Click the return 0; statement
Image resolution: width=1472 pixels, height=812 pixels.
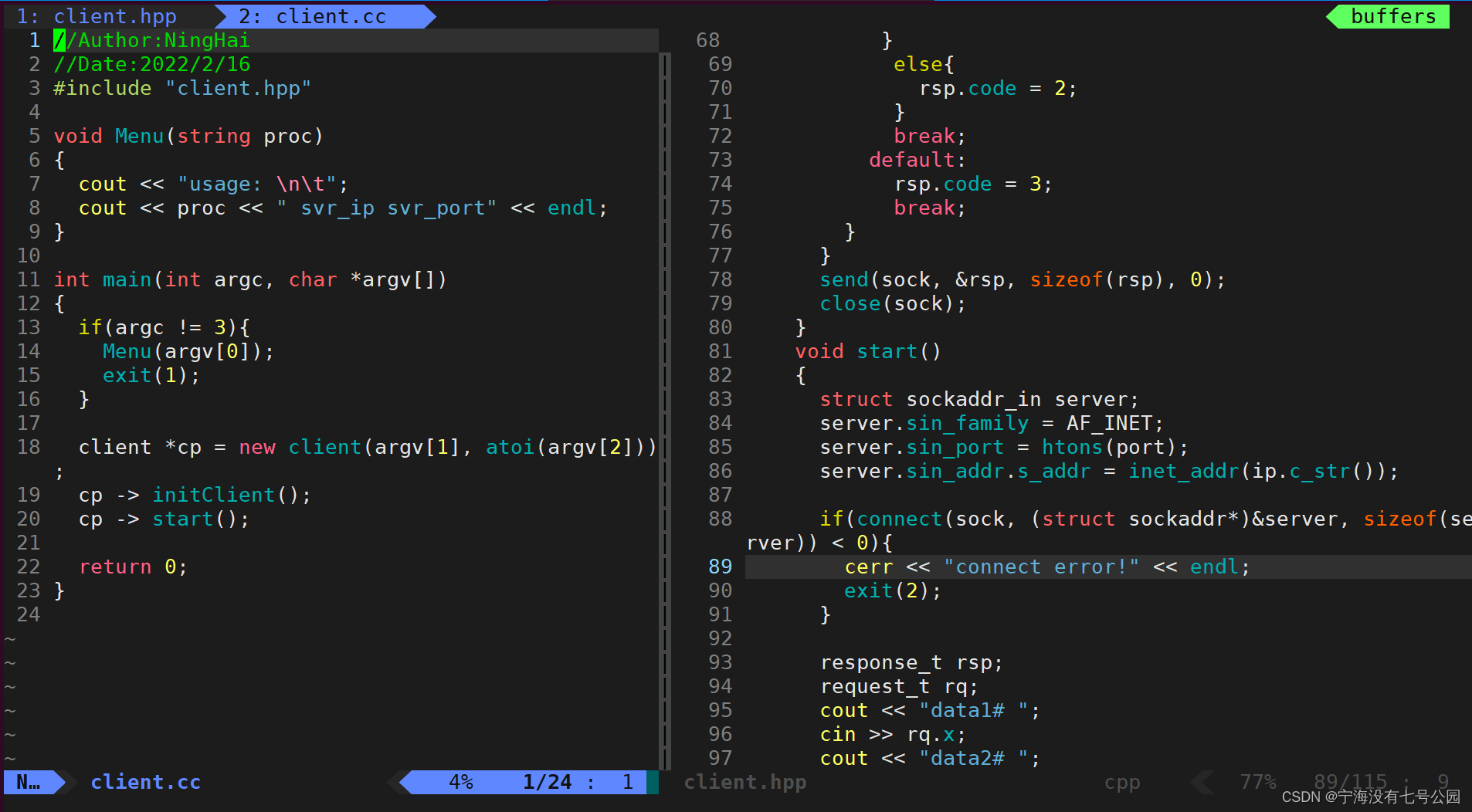click(x=133, y=567)
